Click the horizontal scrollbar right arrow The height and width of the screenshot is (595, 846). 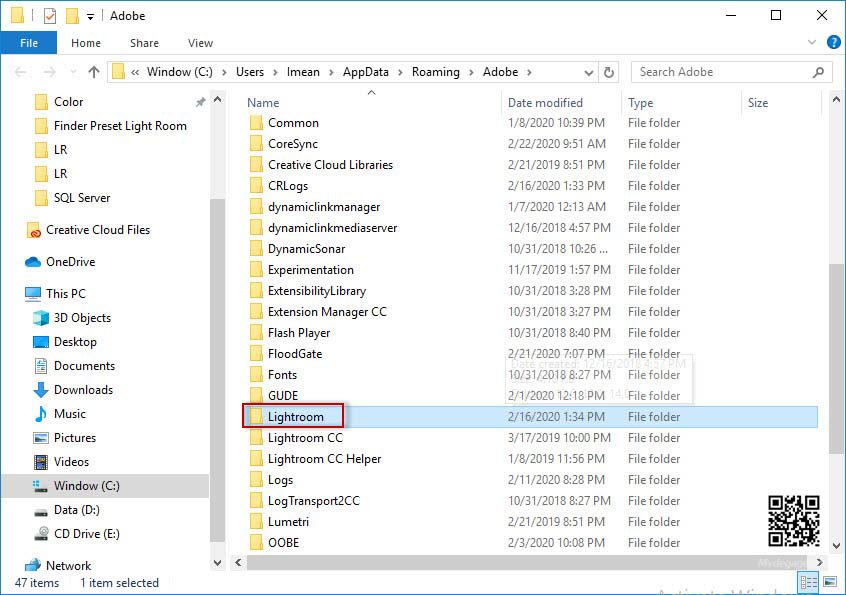pos(820,563)
